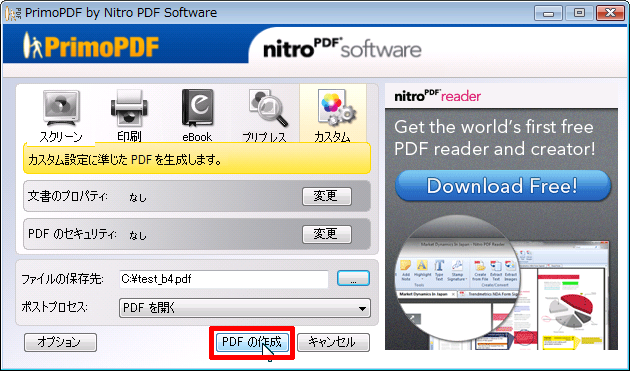Click the PrimoPDF logo in header
This screenshot has height=371, width=630.
[91, 45]
